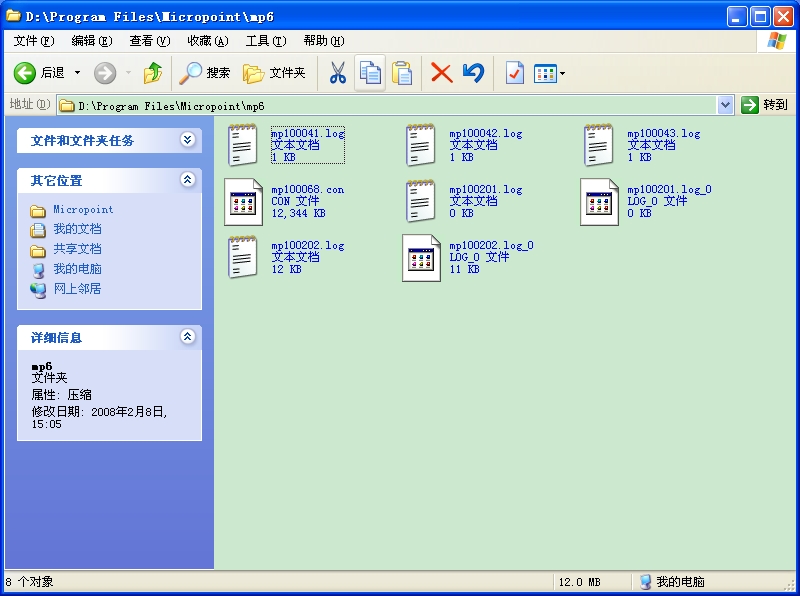The width and height of the screenshot is (800, 596).
Task: Click the folder icon in address bar
Action: 67,106
